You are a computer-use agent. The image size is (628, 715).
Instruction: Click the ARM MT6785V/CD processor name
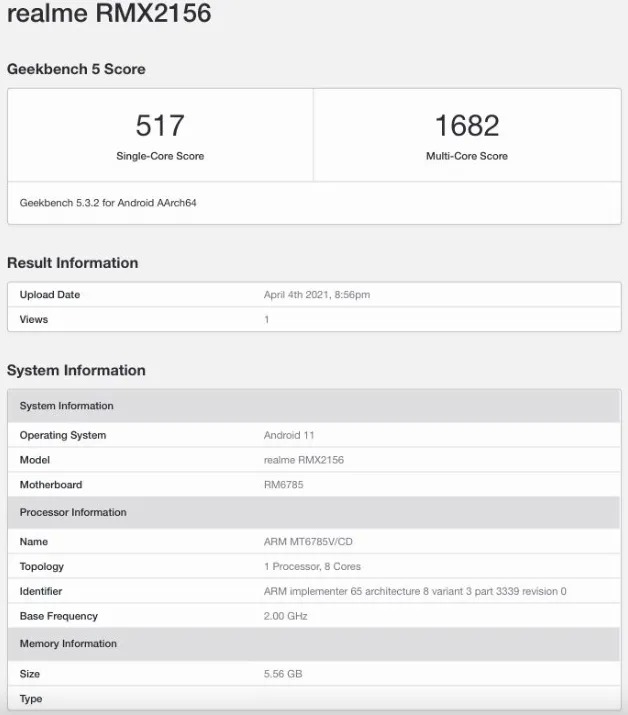[x=308, y=541]
